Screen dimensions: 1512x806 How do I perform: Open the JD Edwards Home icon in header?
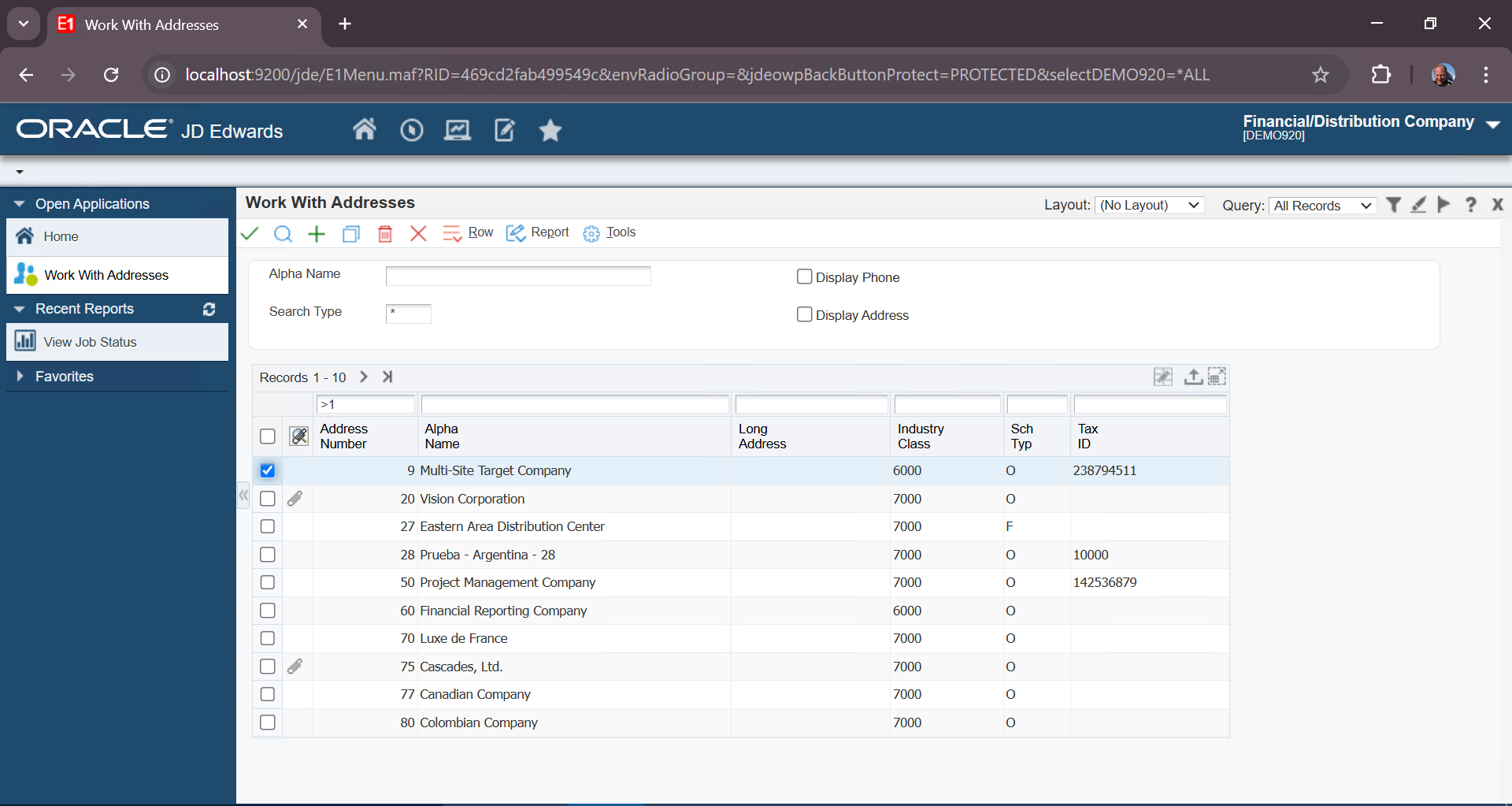[x=364, y=129]
